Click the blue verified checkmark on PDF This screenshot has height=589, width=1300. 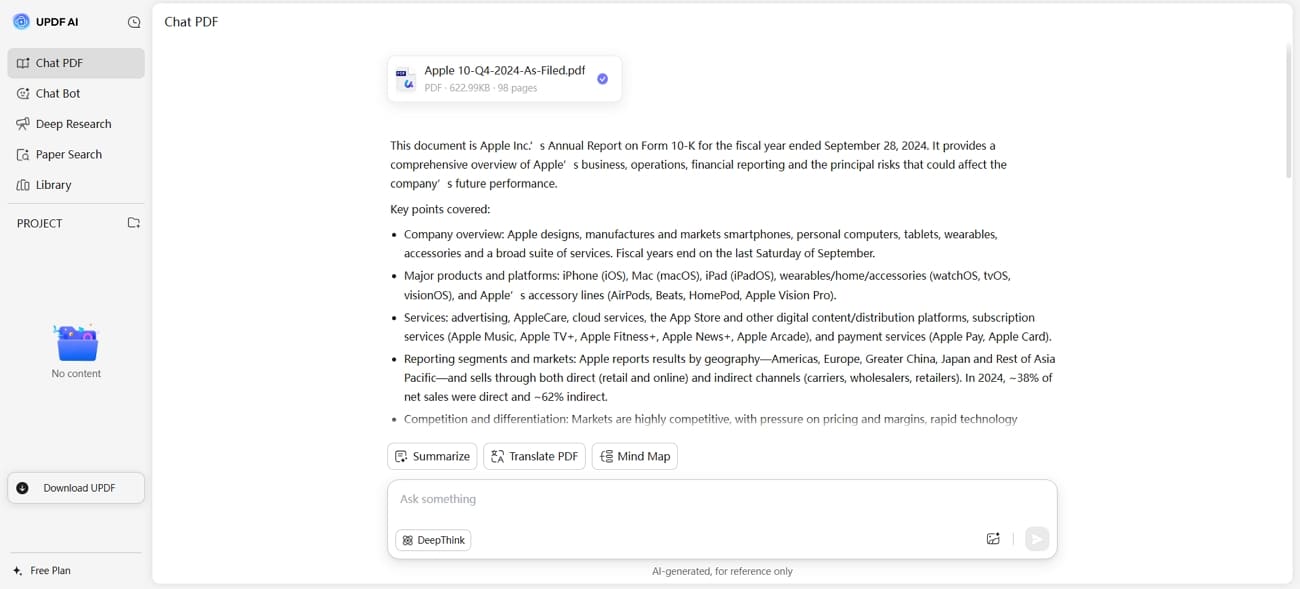pos(602,79)
